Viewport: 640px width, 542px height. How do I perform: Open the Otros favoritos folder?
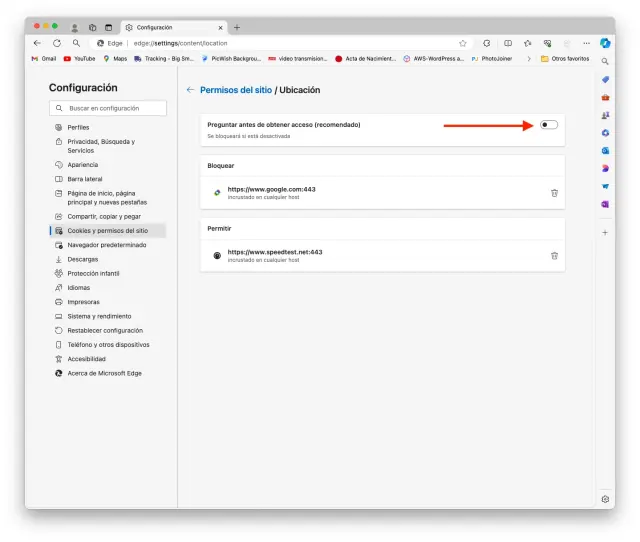(x=564, y=59)
